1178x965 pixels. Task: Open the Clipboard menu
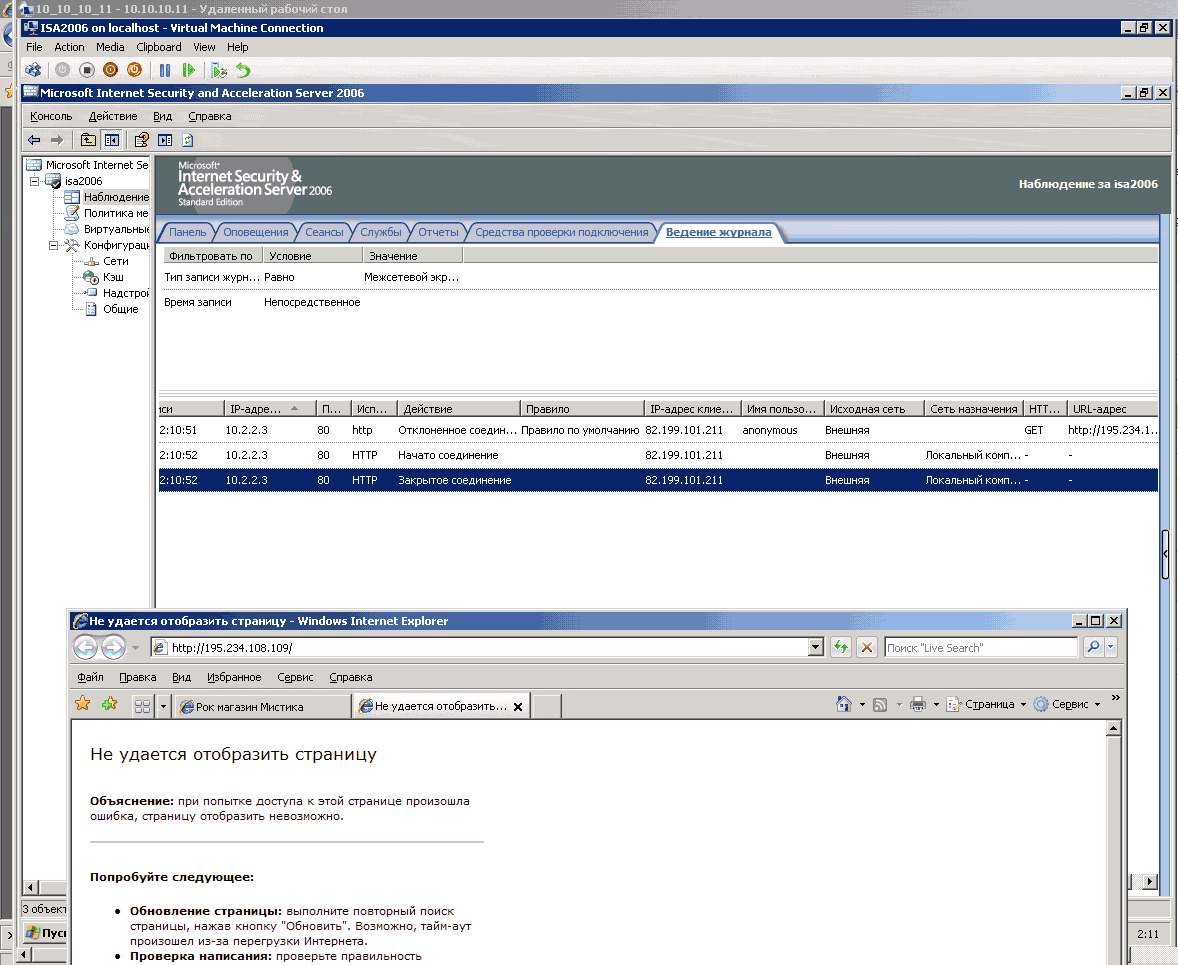point(159,47)
